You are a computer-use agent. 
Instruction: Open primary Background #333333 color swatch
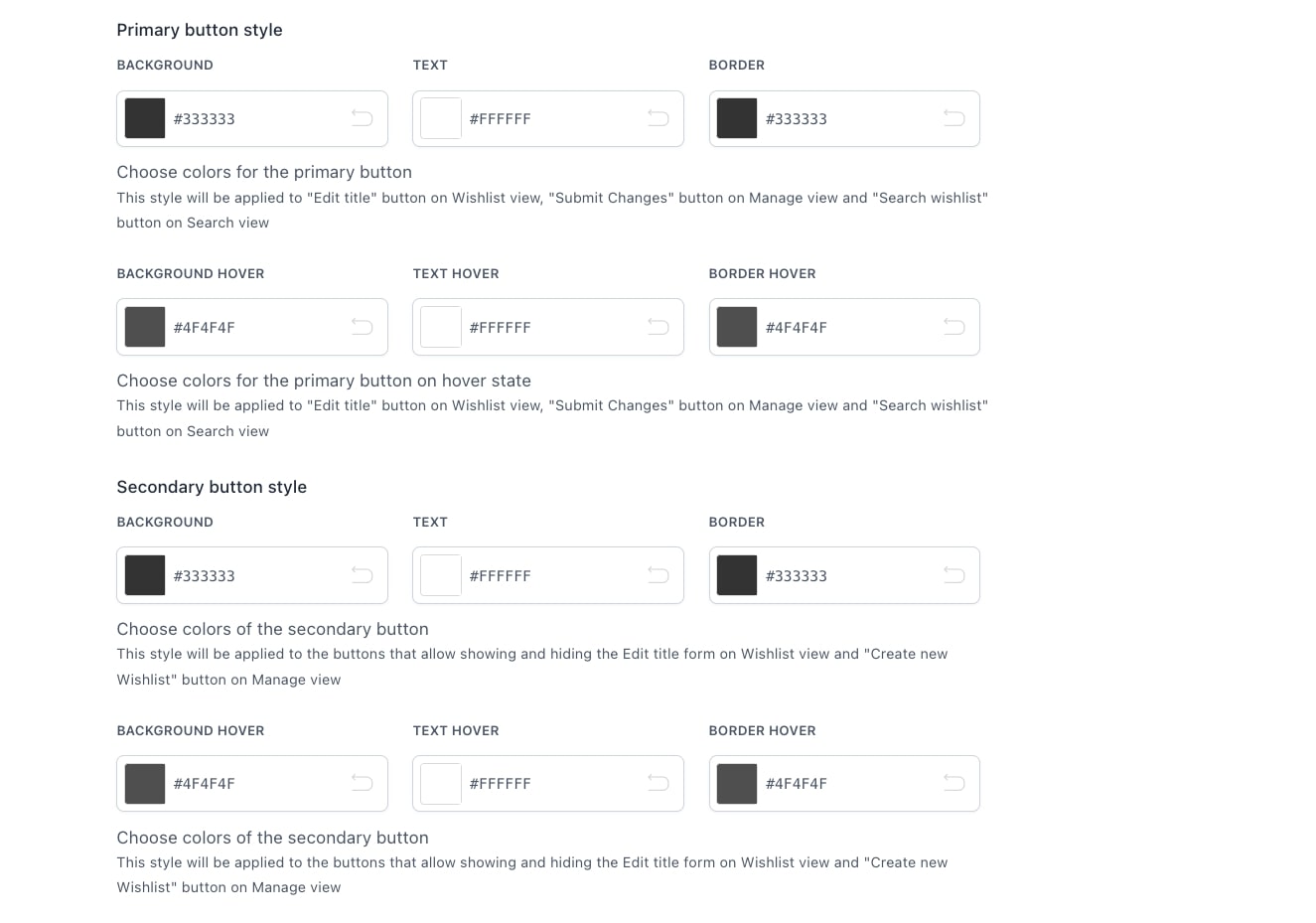point(145,118)
